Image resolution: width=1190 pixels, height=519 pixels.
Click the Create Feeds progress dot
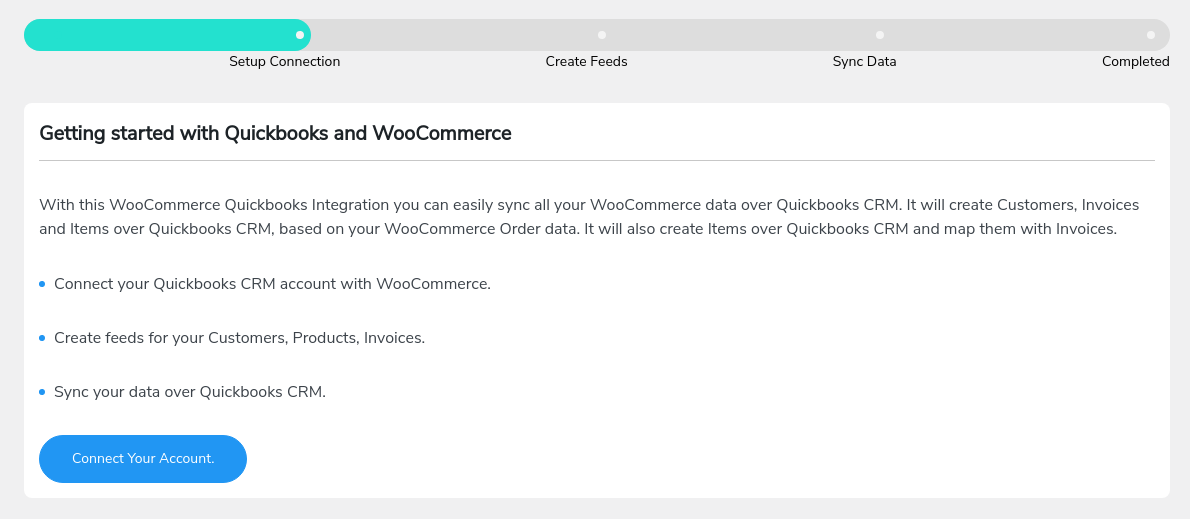point(602,35)
